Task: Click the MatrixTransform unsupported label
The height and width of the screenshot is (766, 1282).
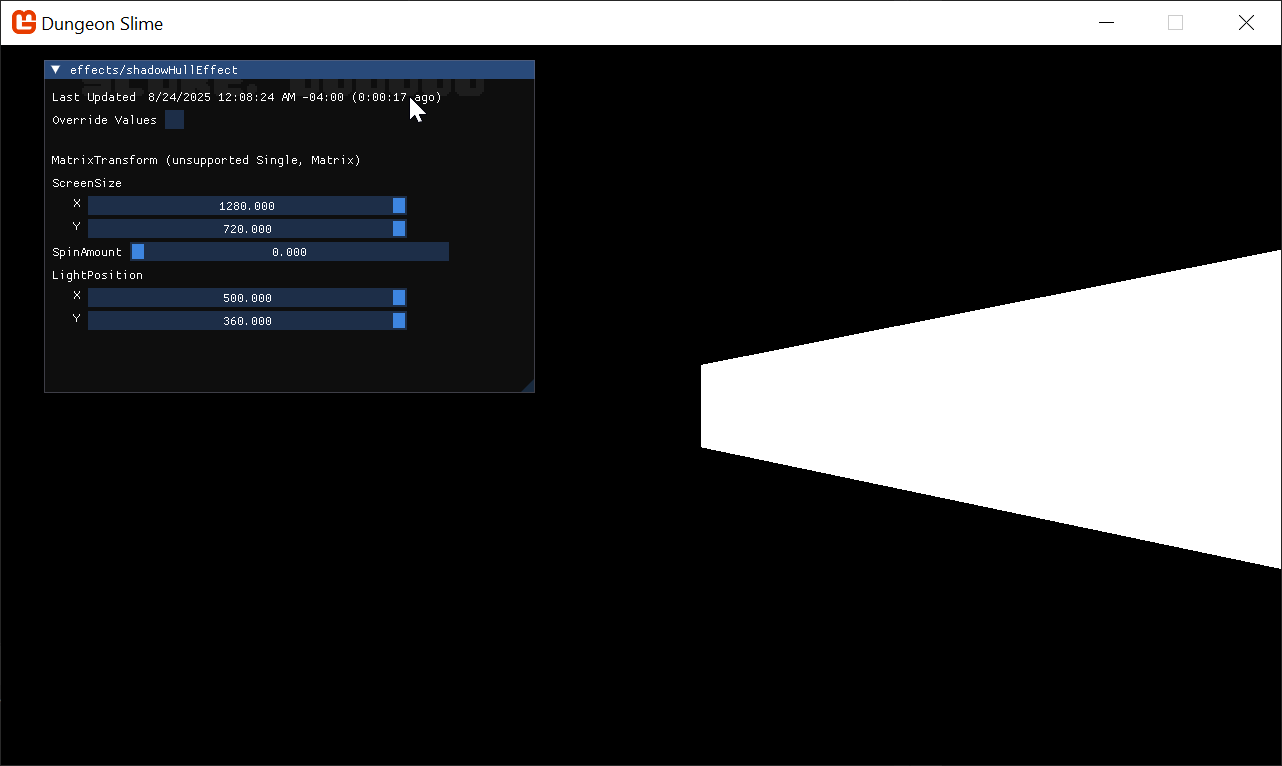Action: point(206,160)
